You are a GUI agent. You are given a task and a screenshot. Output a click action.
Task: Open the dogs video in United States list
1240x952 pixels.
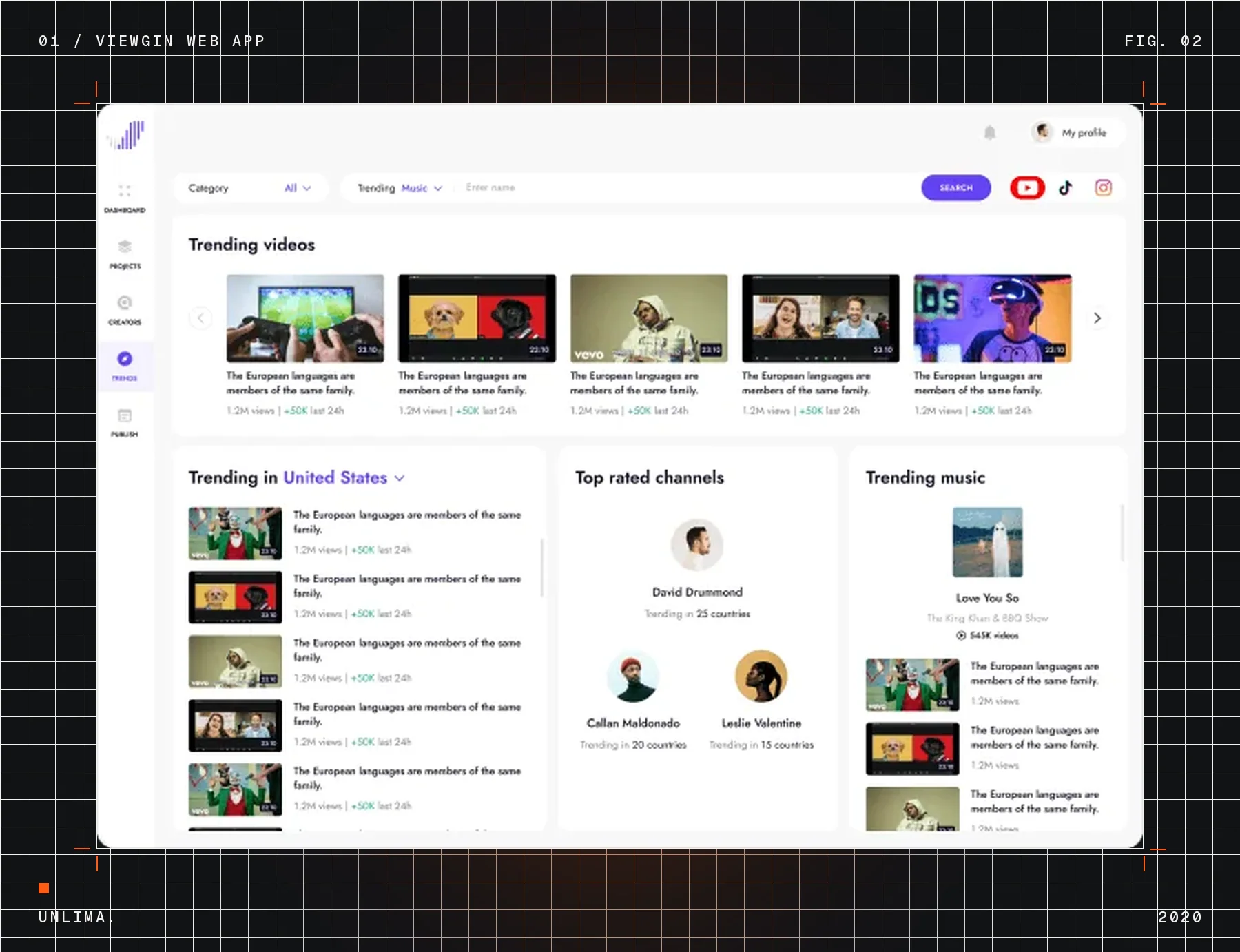236,597
